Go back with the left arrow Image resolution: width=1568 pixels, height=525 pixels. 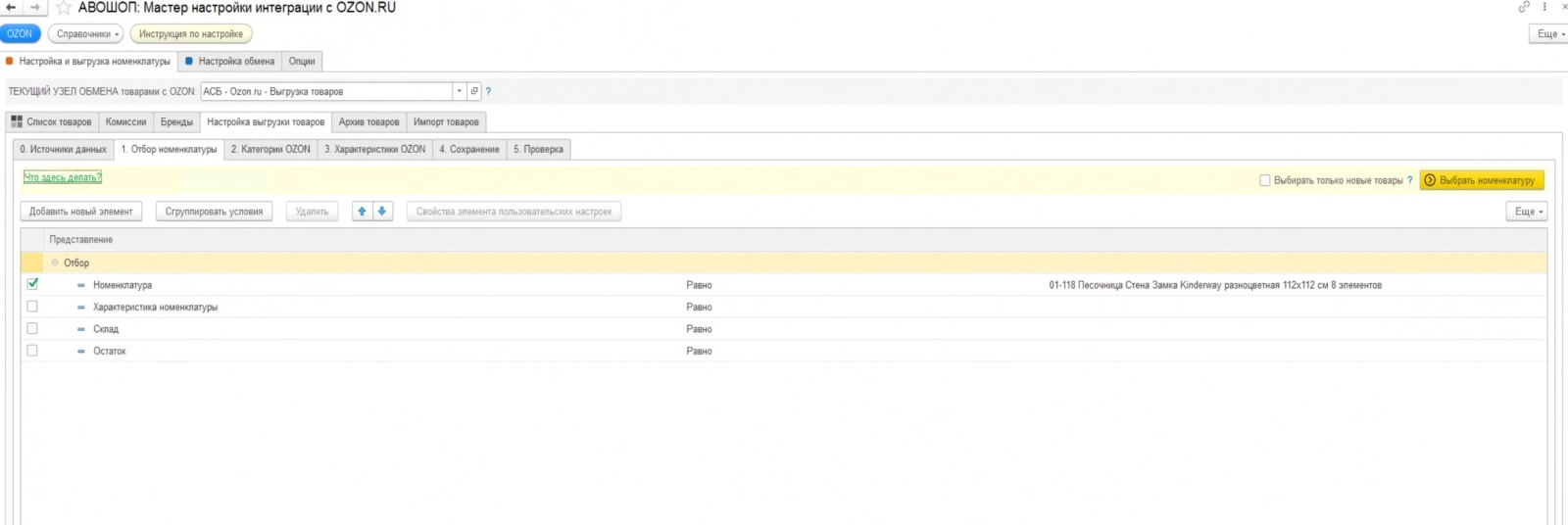(x=11, y=7)
